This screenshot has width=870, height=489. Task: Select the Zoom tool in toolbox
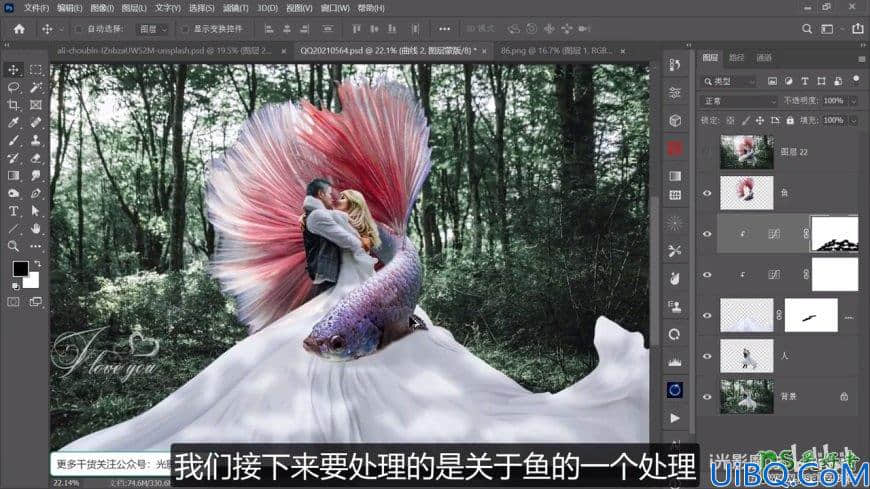pos(13,246)
